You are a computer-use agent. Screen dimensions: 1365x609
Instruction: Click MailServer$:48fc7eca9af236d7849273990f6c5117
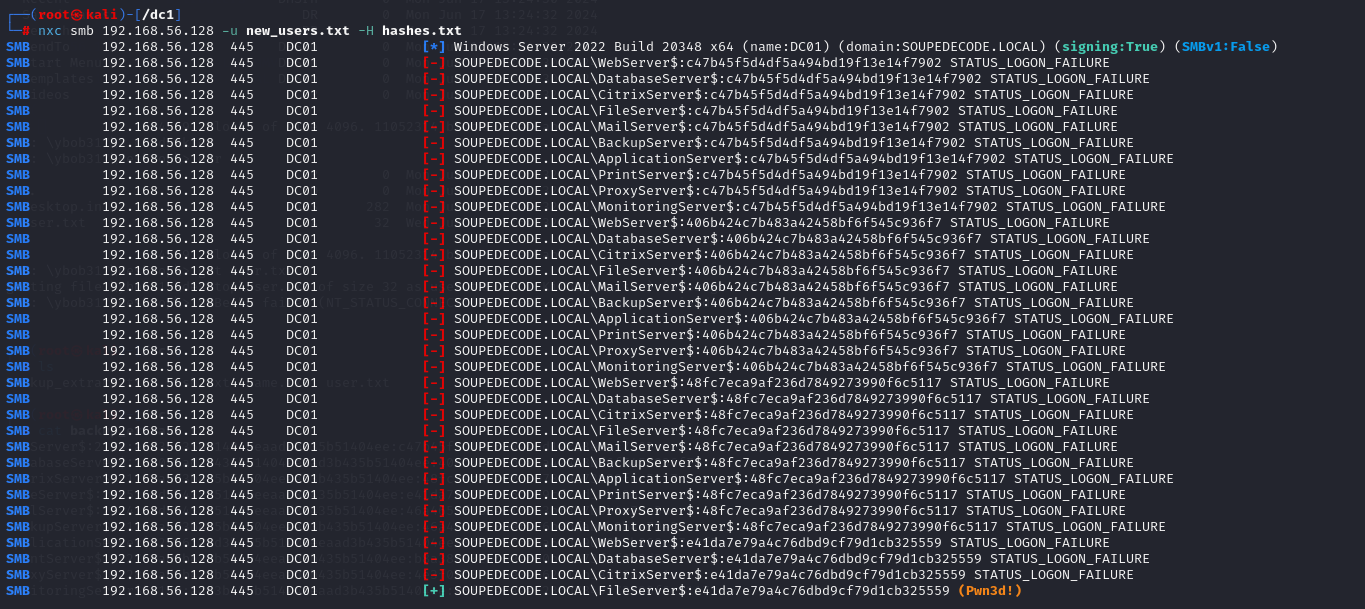click(774, 447)
